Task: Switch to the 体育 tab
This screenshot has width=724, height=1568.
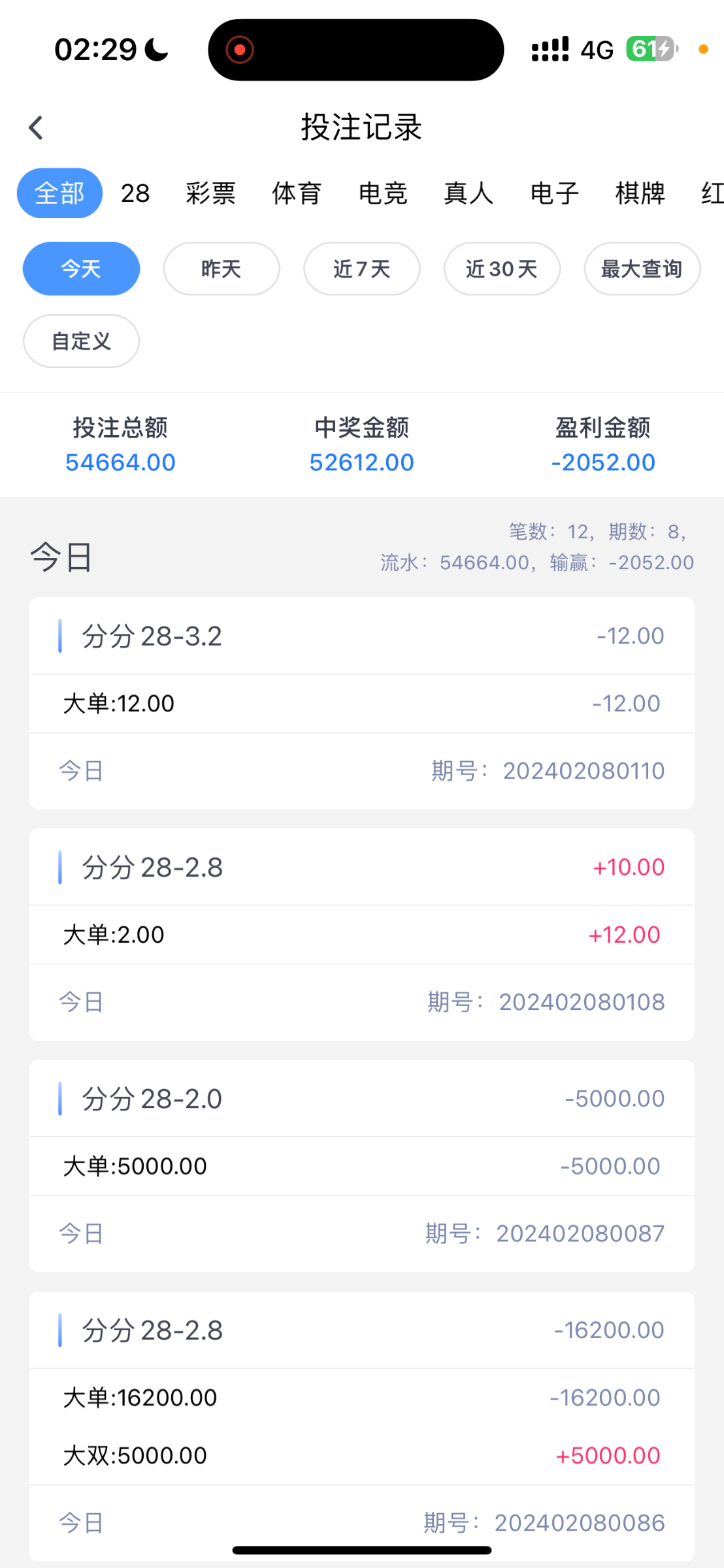Action: coord(297,193)
